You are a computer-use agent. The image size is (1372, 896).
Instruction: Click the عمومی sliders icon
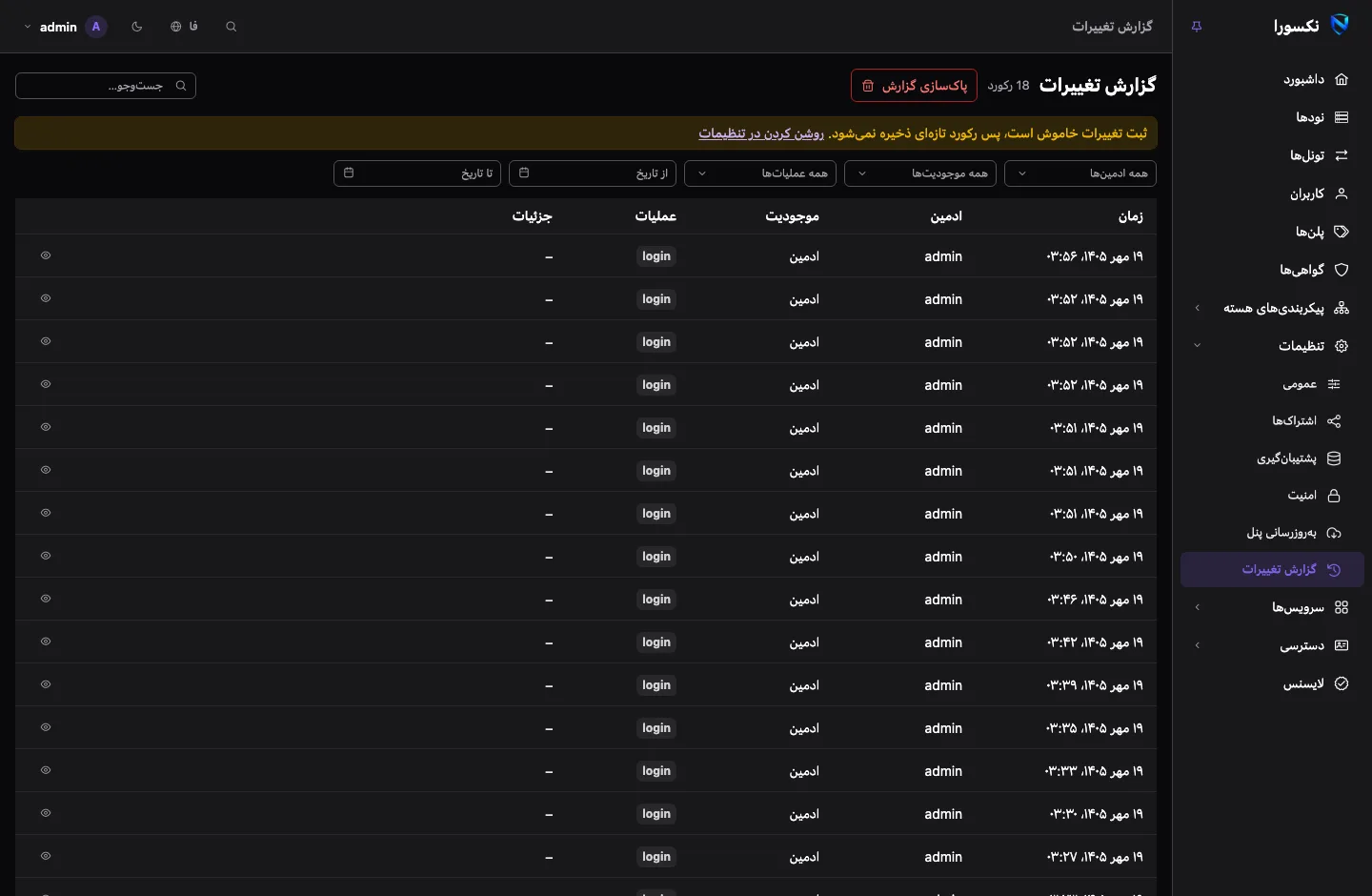1334,384
